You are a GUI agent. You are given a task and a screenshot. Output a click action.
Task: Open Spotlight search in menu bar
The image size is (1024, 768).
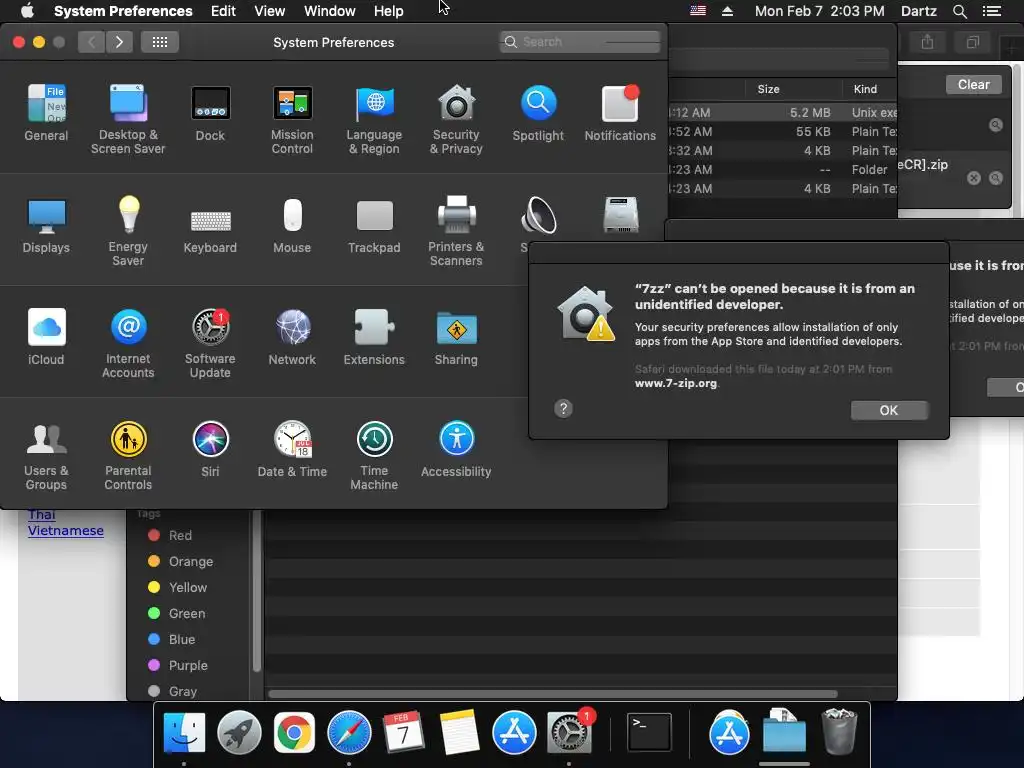coord(959,11)
